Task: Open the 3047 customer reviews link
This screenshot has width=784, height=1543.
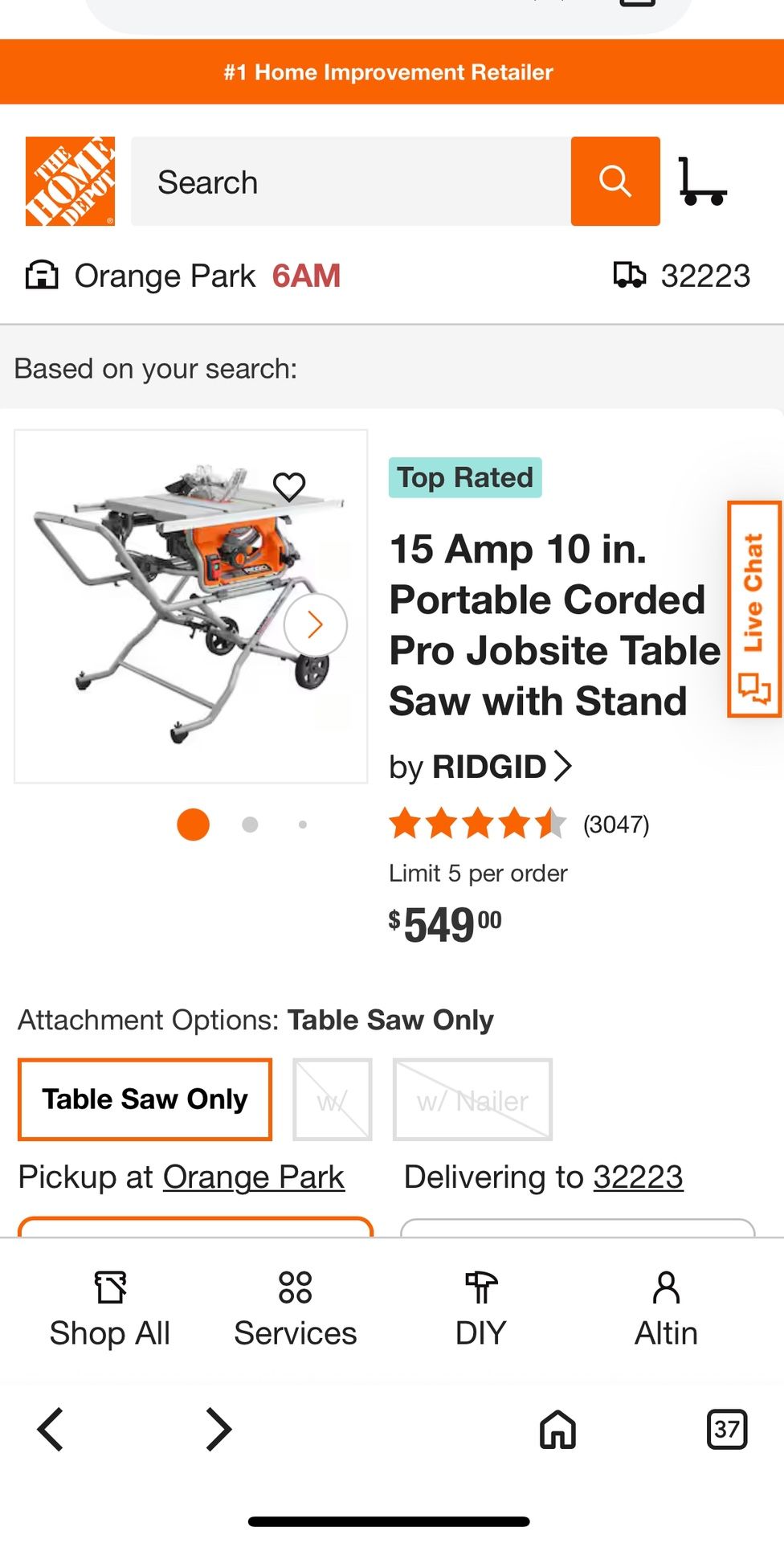Action: click(x=615, y=824)
